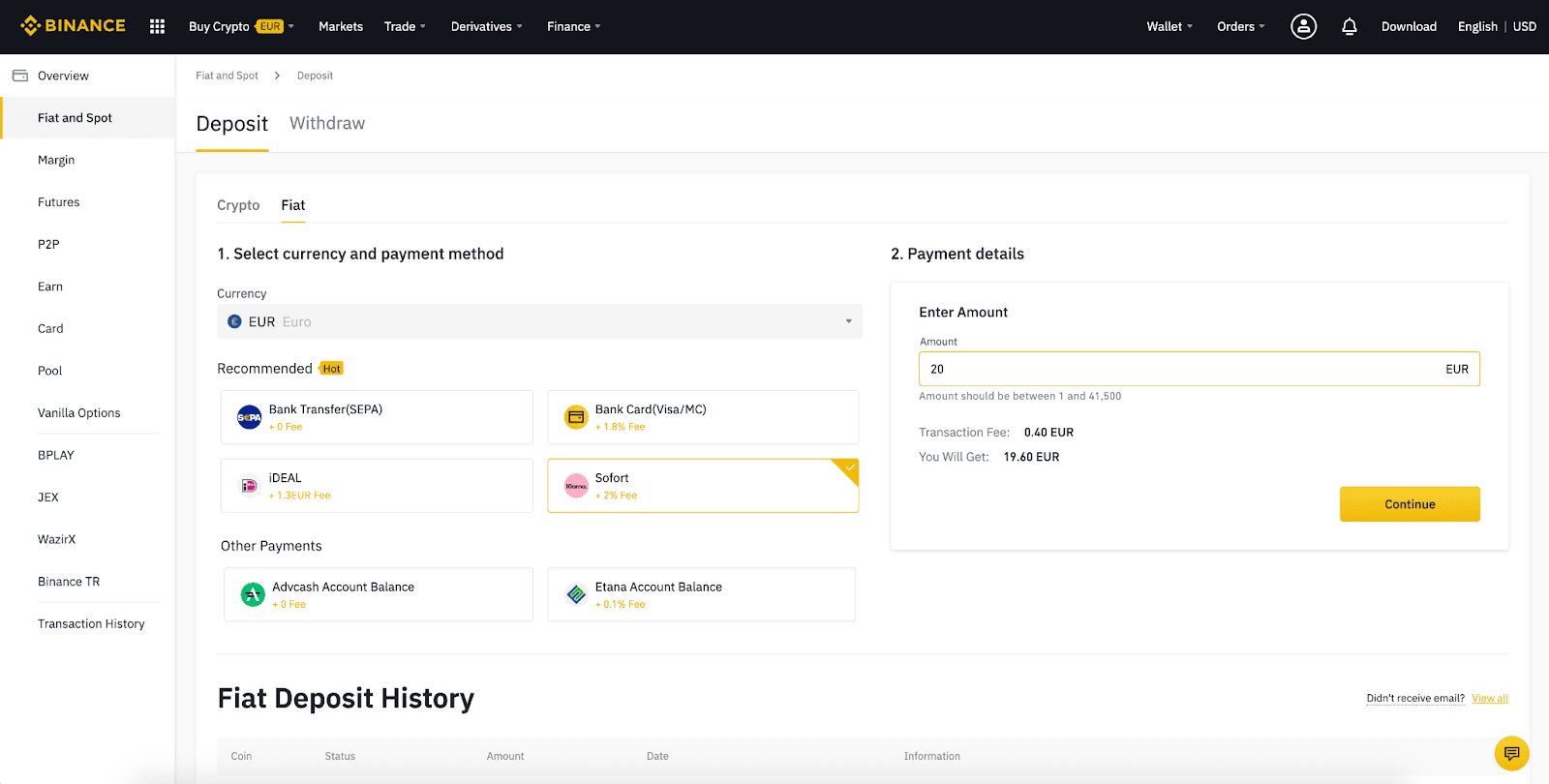
Task: Choose Bank Card(Visa/MC) payment method
Action: pos(703,417)
